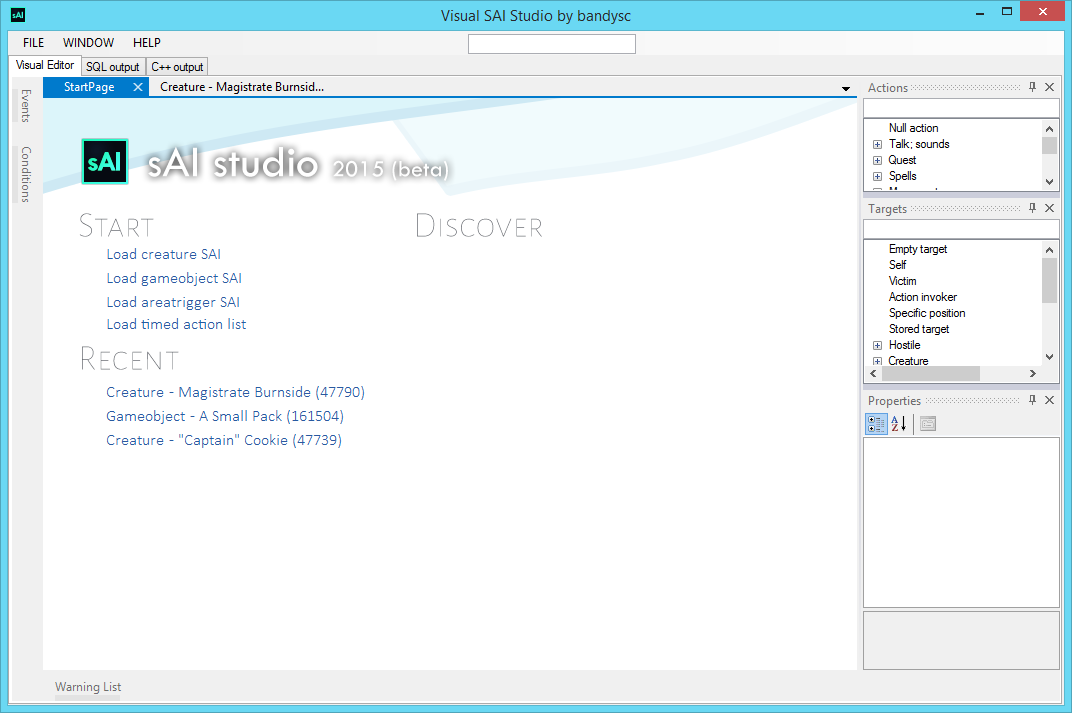Viewport: 1072px width, 713px height.
Task: Open the Events side panel tab
Action: coord(25,106)
